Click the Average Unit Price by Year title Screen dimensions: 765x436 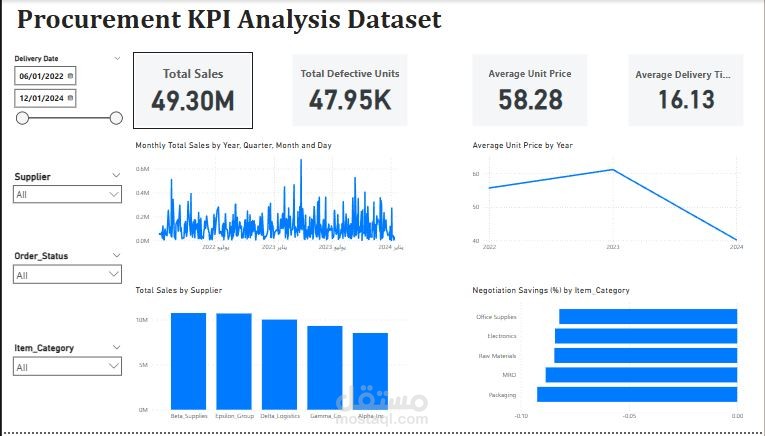[x=523, y=145]
